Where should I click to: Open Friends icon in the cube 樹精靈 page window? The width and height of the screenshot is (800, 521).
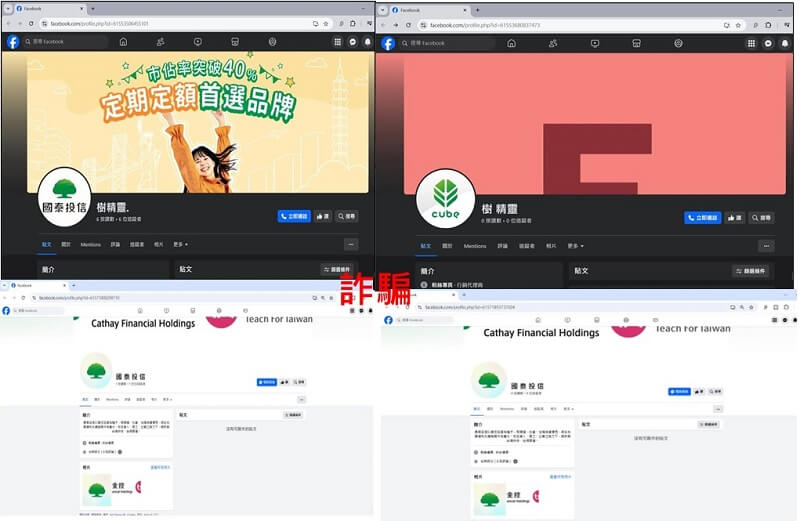(x=553, y=43)
